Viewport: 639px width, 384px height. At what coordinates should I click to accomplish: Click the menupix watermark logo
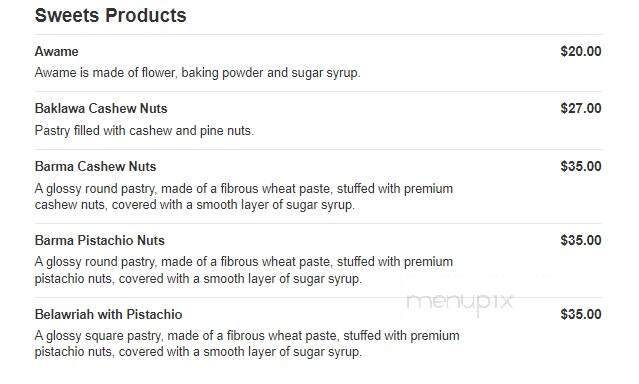click(460, 302)
